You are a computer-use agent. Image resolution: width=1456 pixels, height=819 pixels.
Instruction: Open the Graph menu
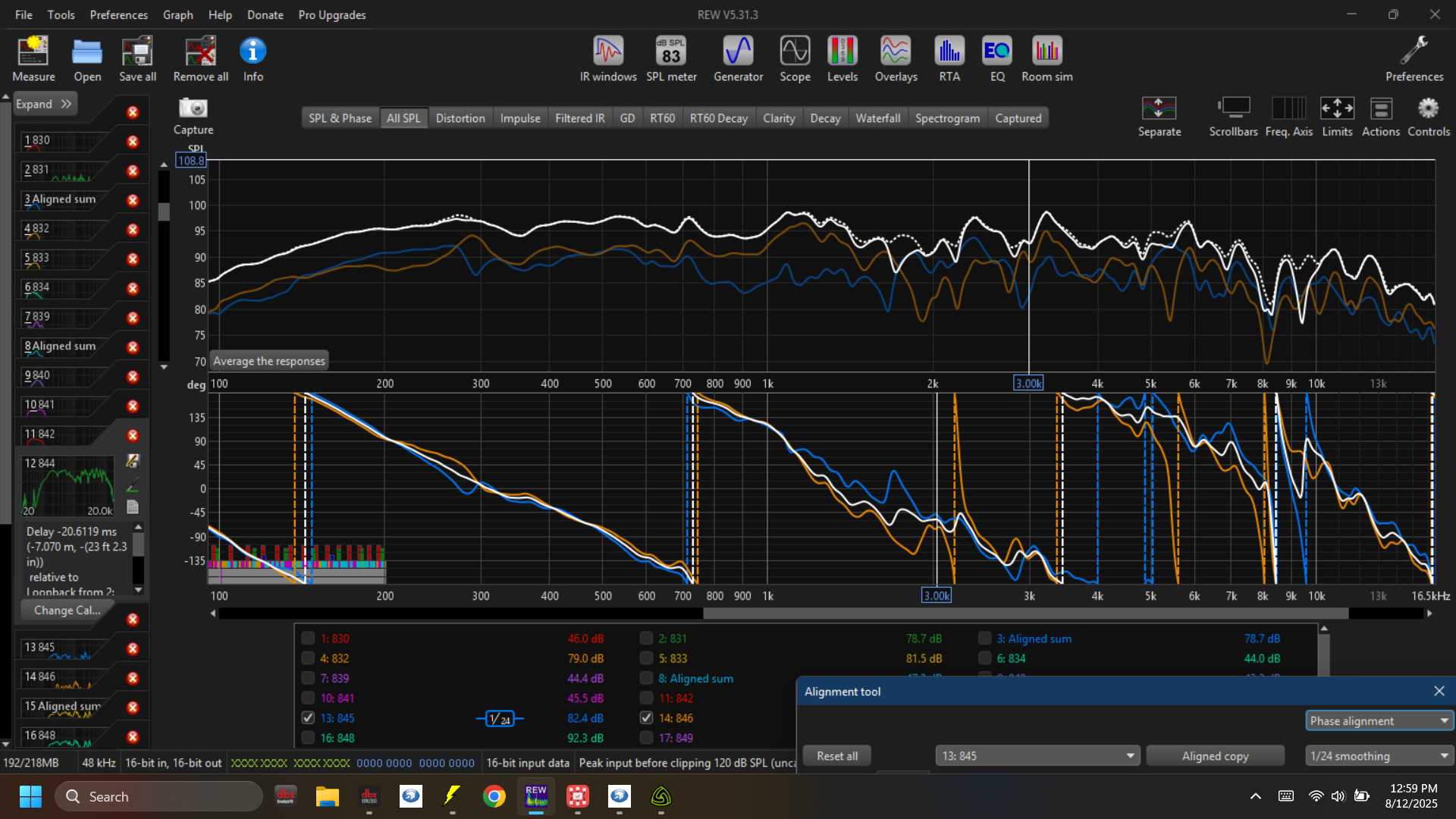click(x=177, y=14)
